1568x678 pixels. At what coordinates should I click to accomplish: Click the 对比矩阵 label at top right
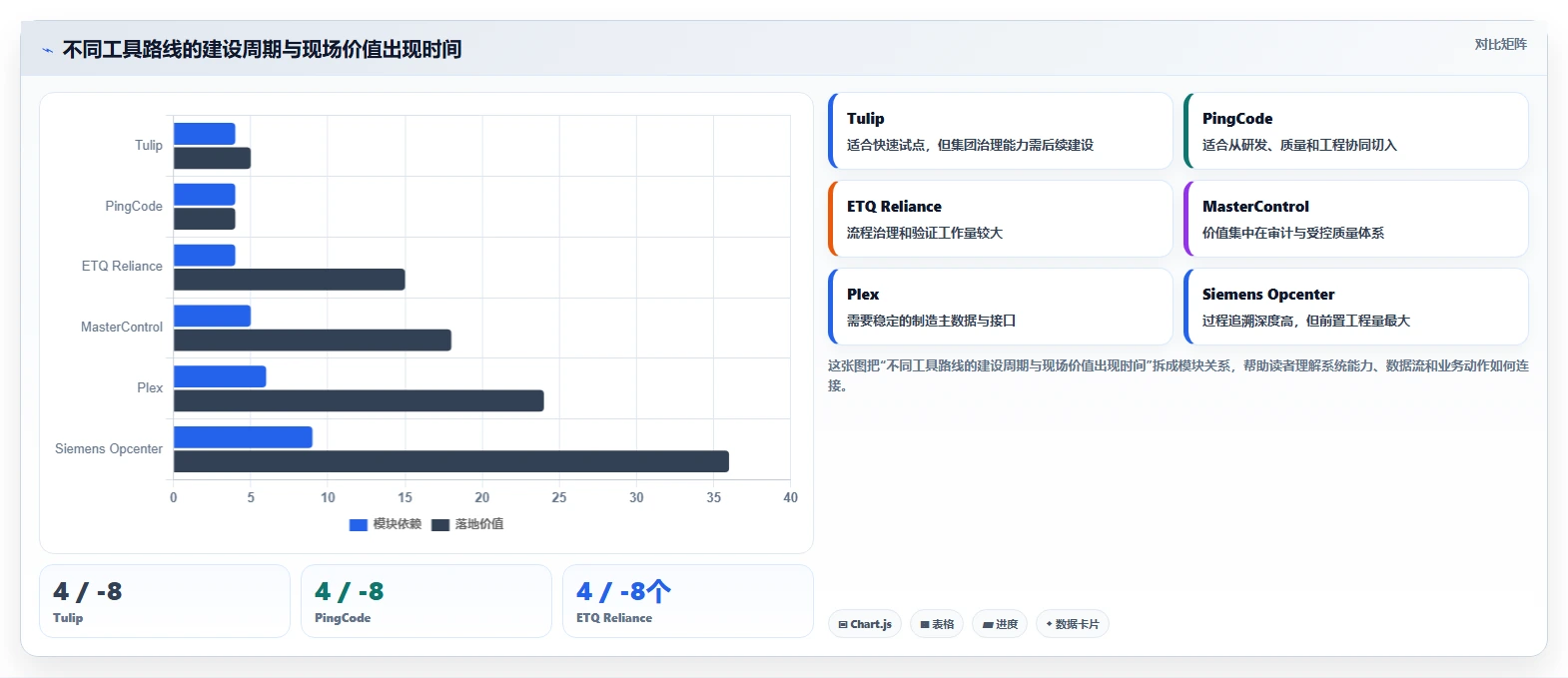point(1501,44)
